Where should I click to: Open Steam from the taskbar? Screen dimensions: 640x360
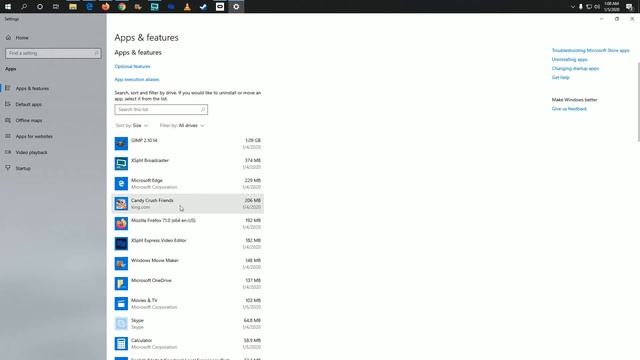click(203, 7)
